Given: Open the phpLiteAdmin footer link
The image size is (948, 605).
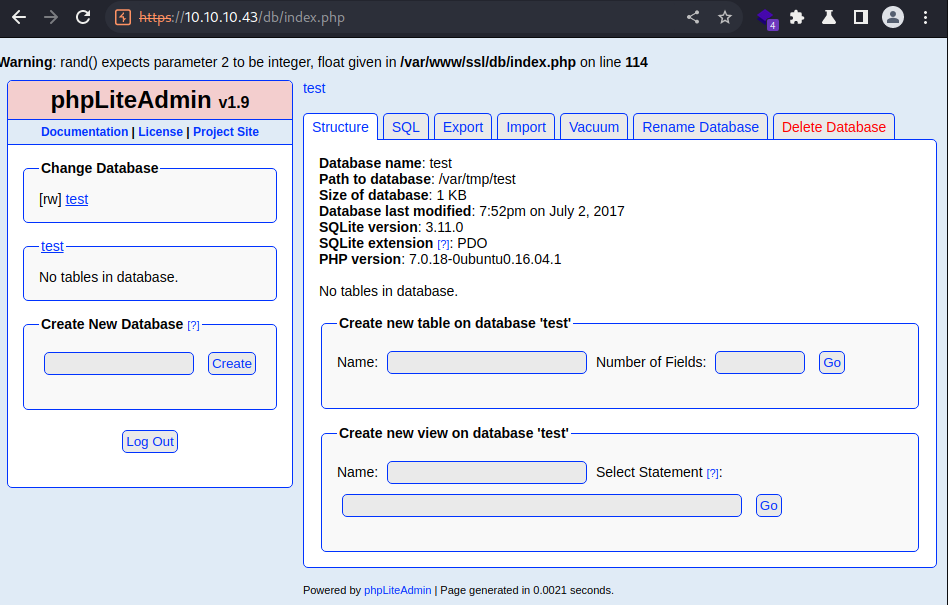Looking at the screenshot, I should [x=398, y=590].
